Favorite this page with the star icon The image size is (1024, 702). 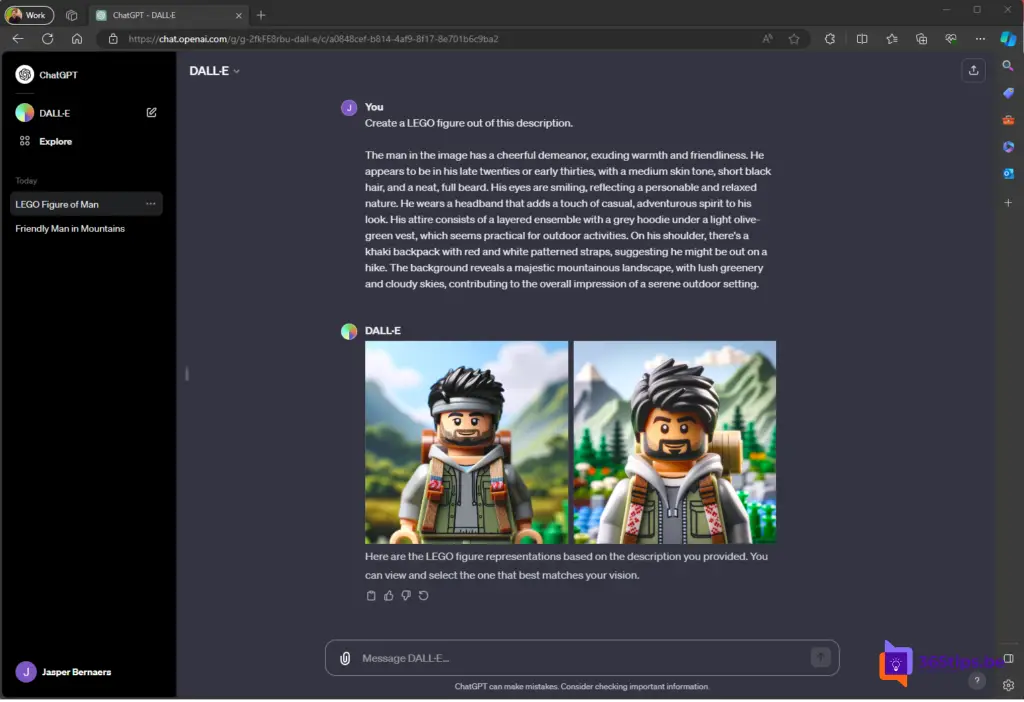coord(793,39)
